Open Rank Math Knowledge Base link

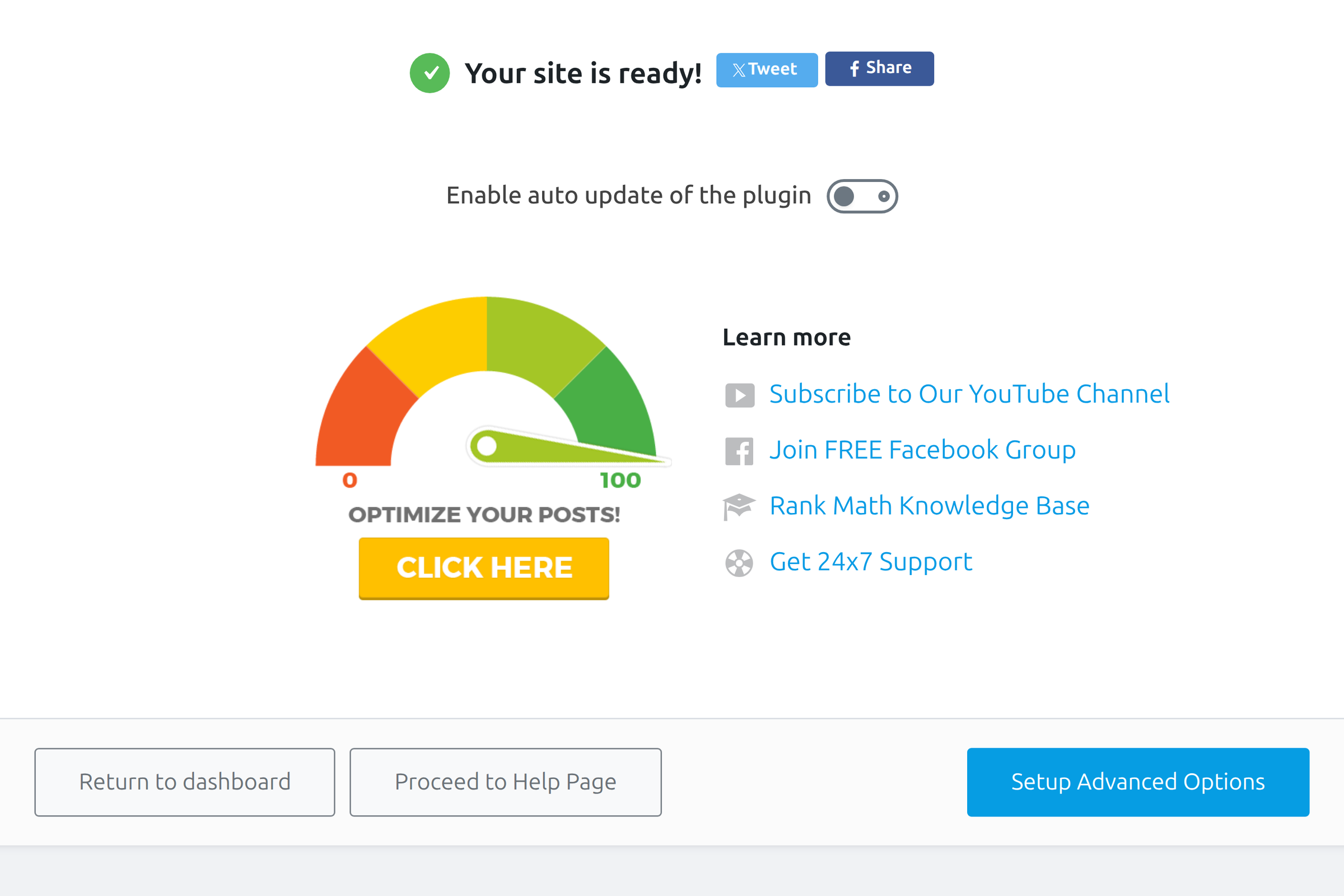click(929, 506)
